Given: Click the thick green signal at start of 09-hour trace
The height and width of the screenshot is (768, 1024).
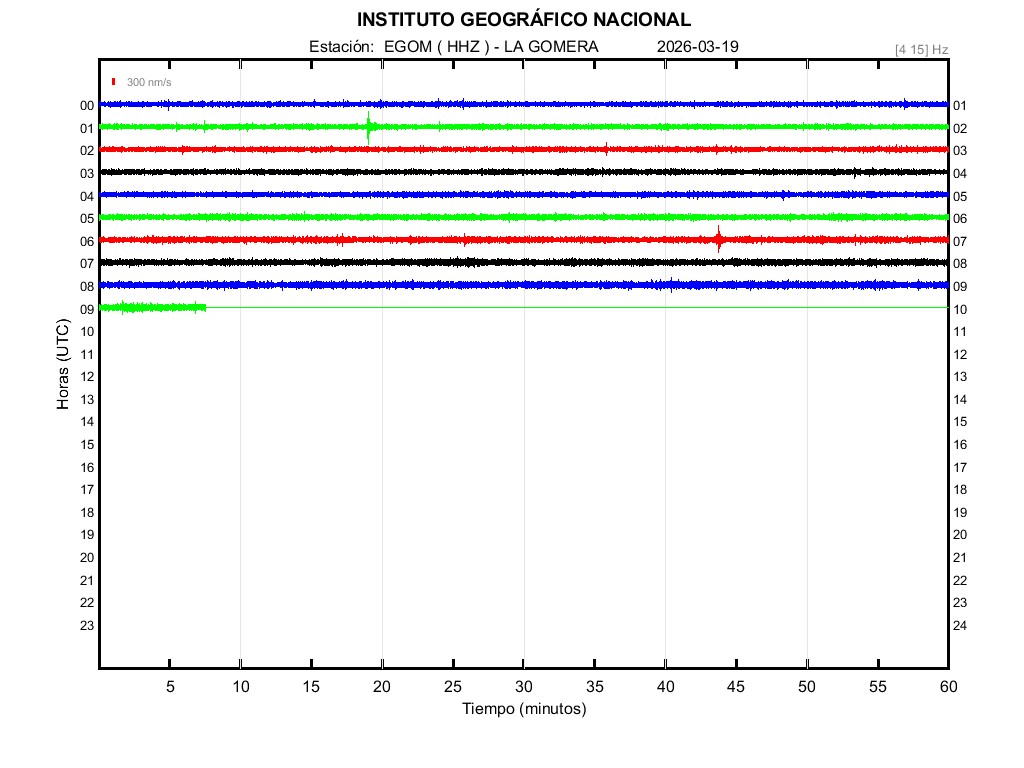Looking at the screenshot, I should coord(150,307).
